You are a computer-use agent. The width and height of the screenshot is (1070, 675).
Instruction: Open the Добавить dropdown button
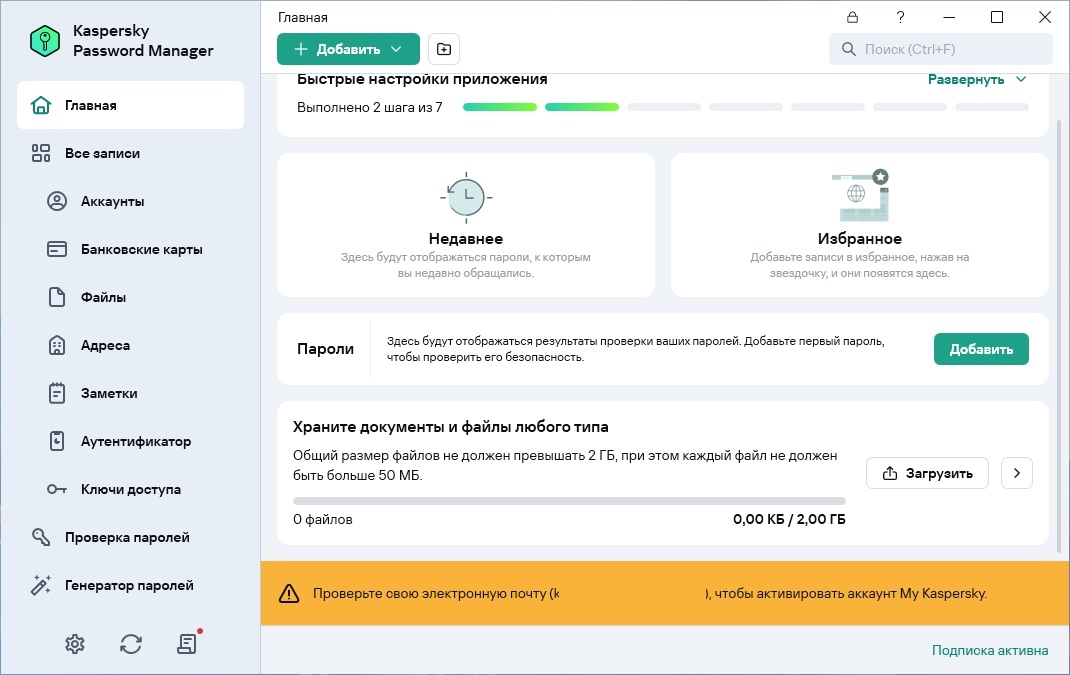coord(348,49)
